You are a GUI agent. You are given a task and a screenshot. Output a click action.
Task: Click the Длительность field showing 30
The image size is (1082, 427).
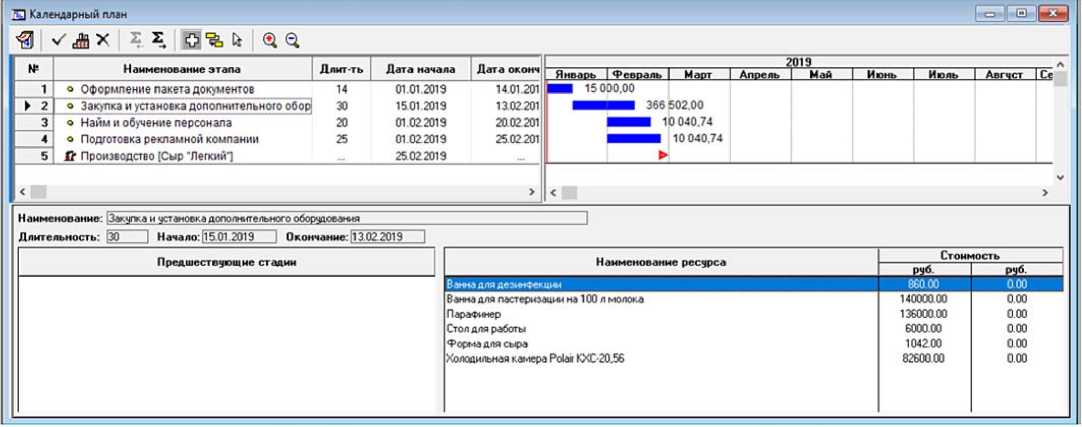127,237
